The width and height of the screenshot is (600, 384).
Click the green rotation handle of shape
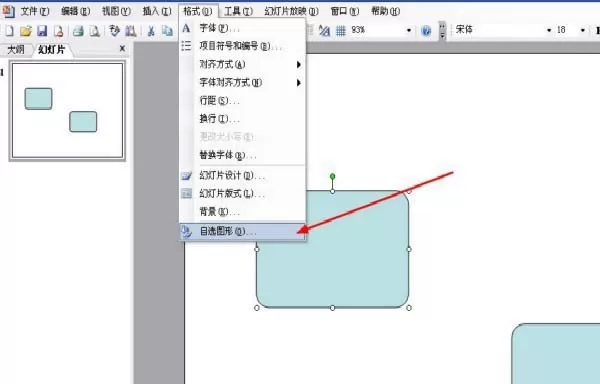(x=333, y=176)
